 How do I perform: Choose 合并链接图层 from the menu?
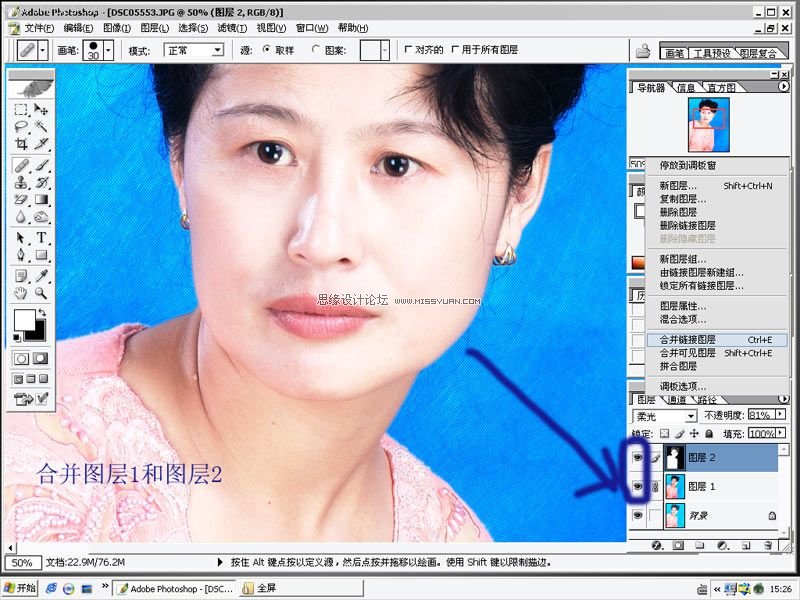pos(716,340)
